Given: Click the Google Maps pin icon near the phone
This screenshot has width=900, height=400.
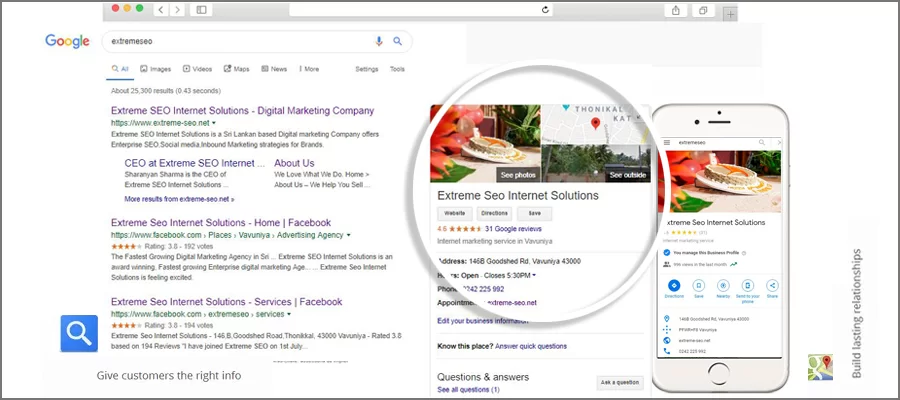Looking at the screenshot, I should pyautogui.click(x=820, y=367).
